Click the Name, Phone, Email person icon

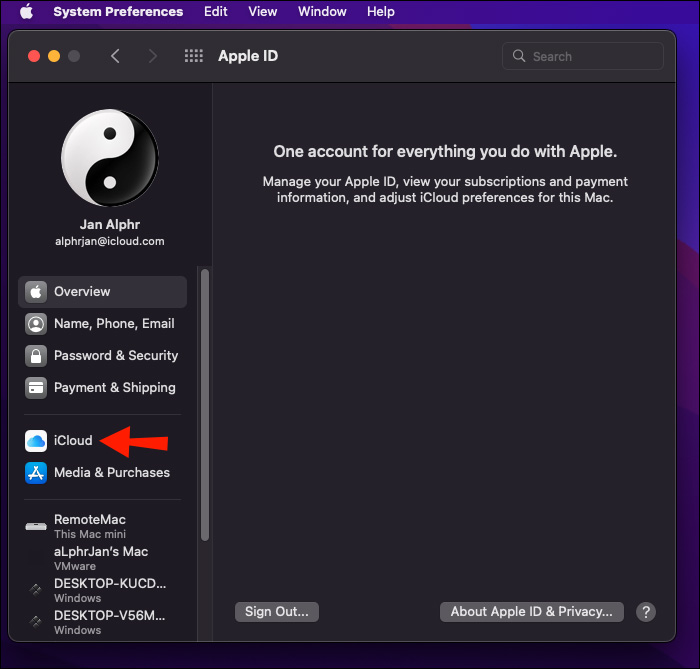pyautogui.click(x=36, y=324)
